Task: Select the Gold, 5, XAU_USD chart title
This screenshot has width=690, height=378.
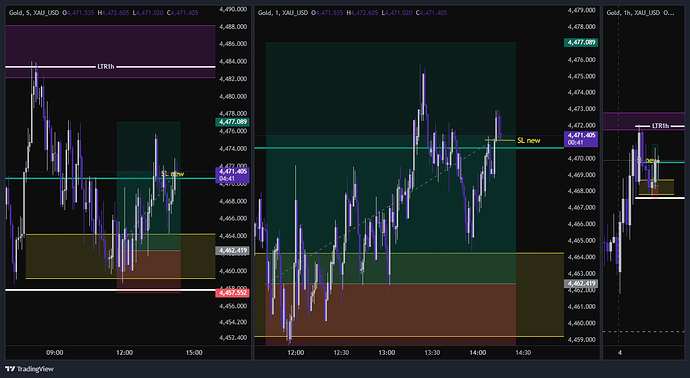Action: coord(34,13)
